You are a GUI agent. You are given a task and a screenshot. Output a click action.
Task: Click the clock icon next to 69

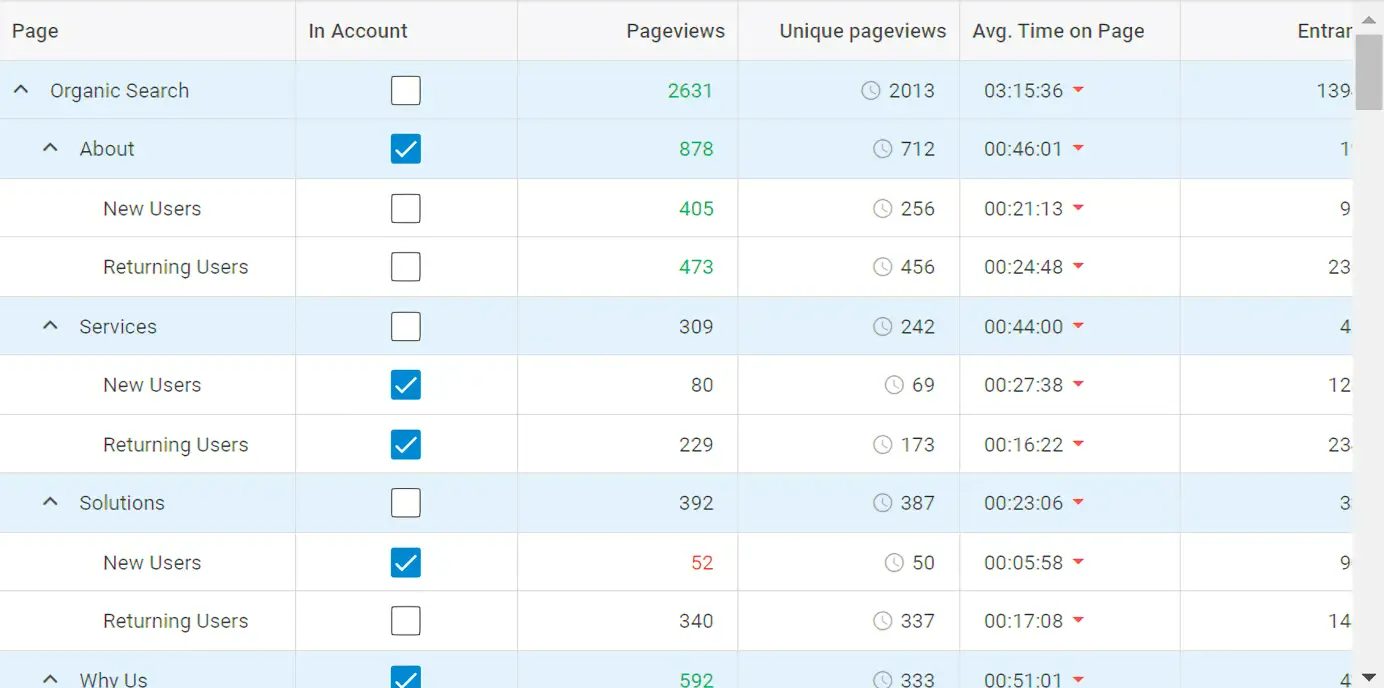[894, 385]
